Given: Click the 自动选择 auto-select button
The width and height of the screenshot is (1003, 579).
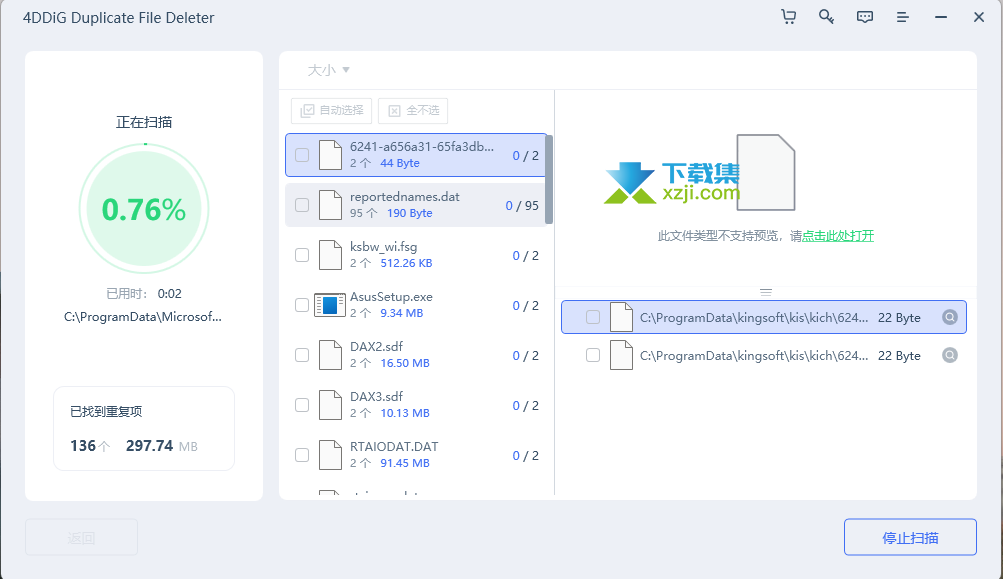Looking at the screenshot, I should (331, 111).
